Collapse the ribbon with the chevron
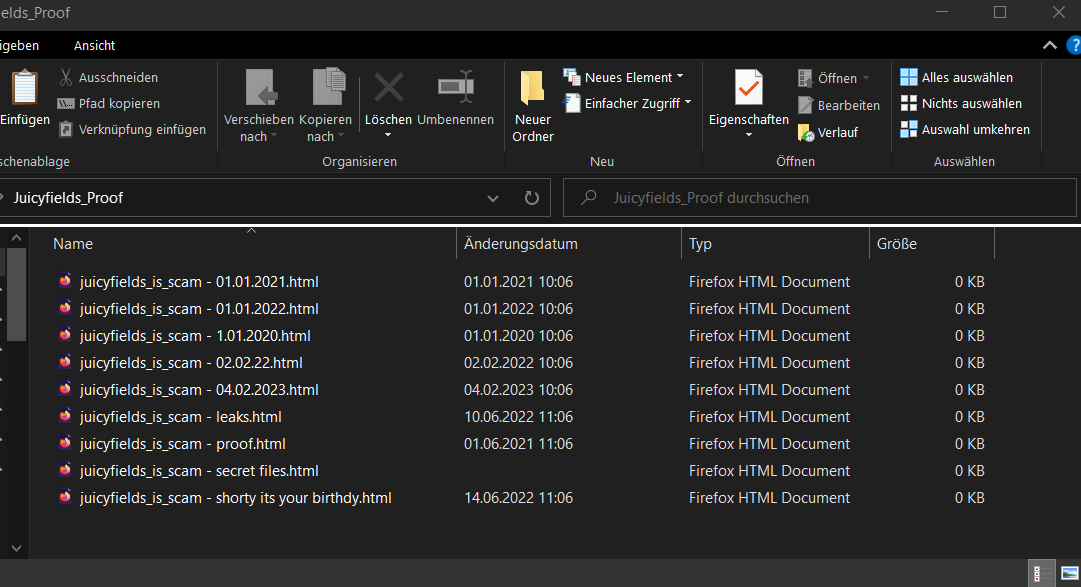 [1049, 46]
